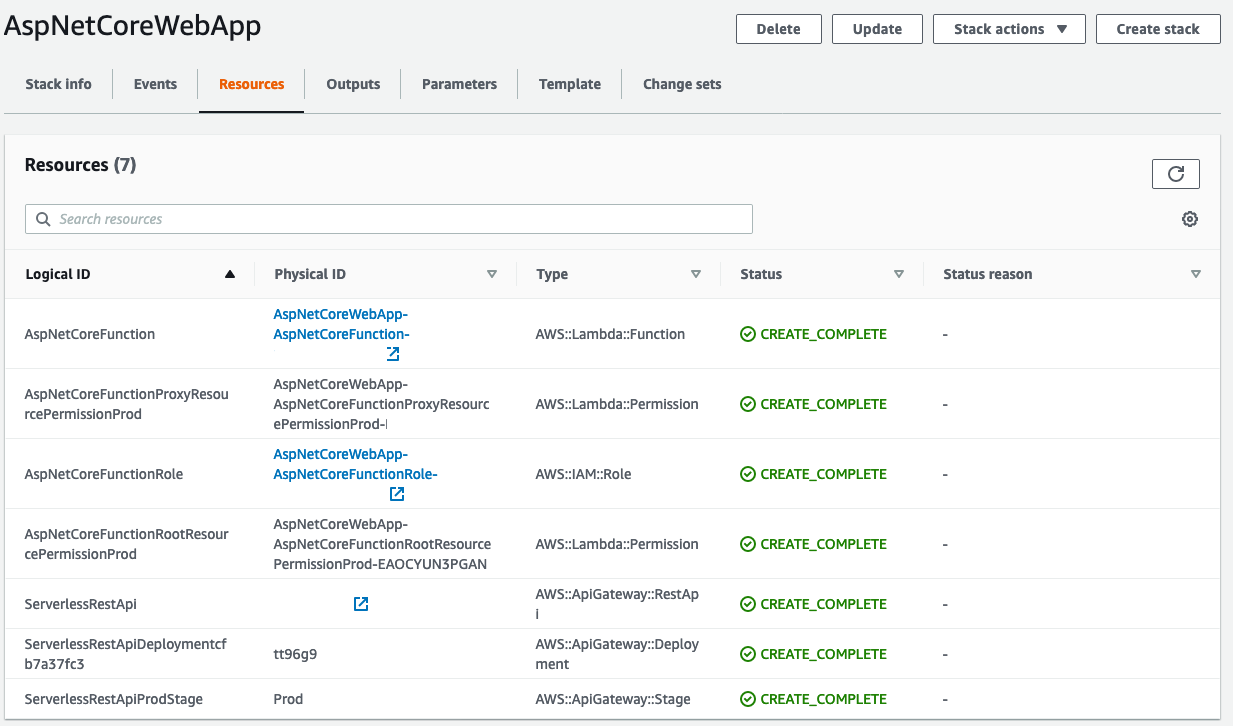
Task: Sort by Logical ID ascending arrow
Action: pyautogui.click(x=230, y=274)
